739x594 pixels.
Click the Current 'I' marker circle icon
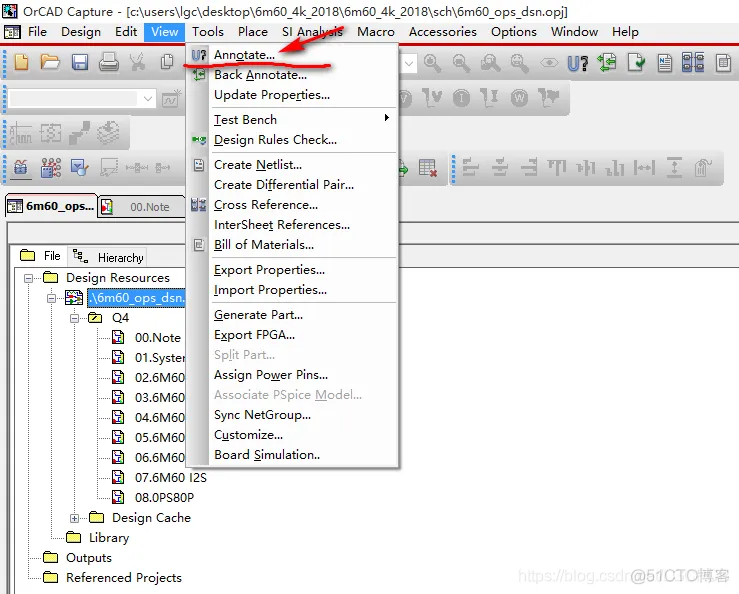point(461,98)
